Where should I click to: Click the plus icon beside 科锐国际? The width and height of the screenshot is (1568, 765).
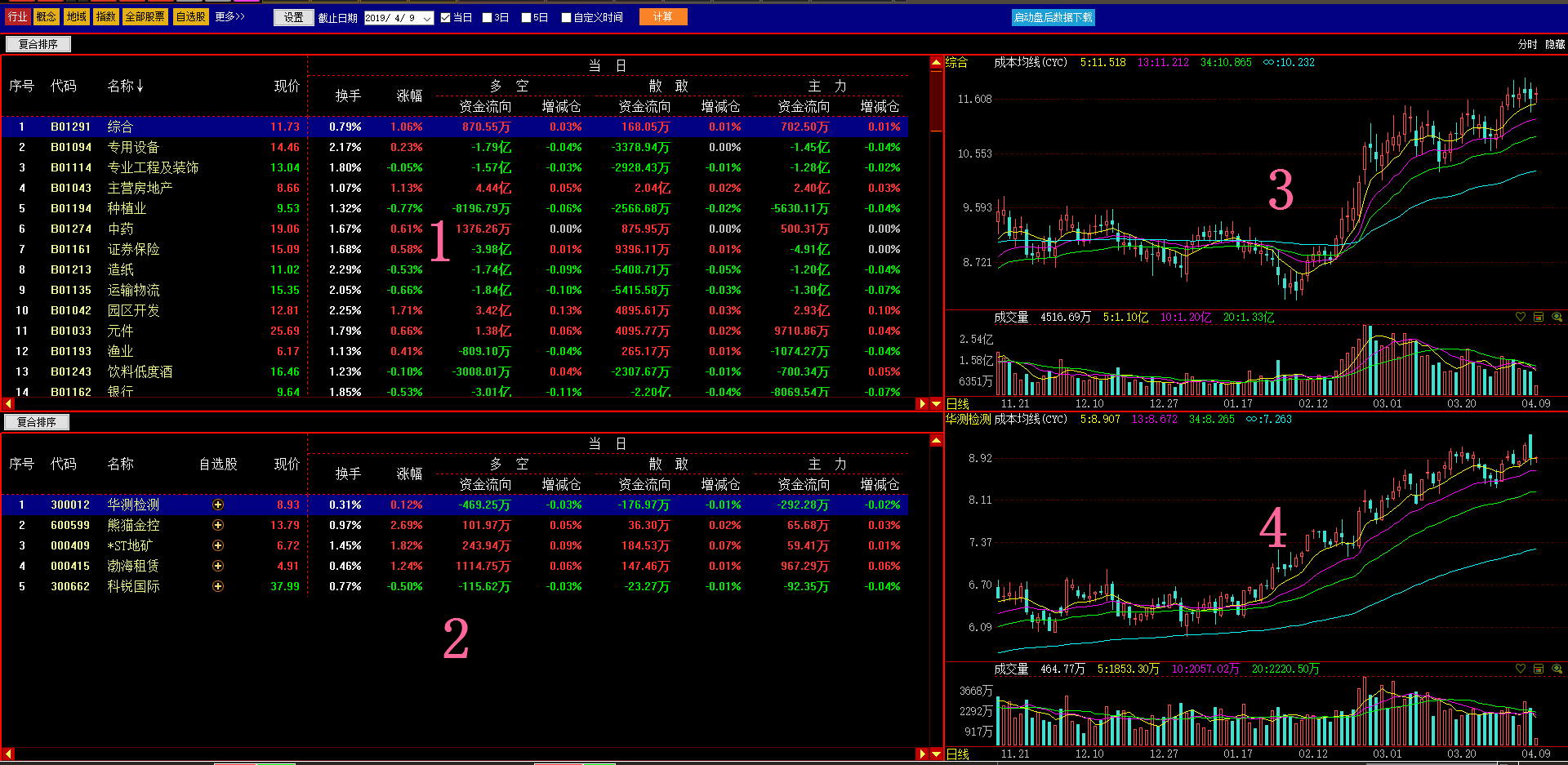pos(217,586)
